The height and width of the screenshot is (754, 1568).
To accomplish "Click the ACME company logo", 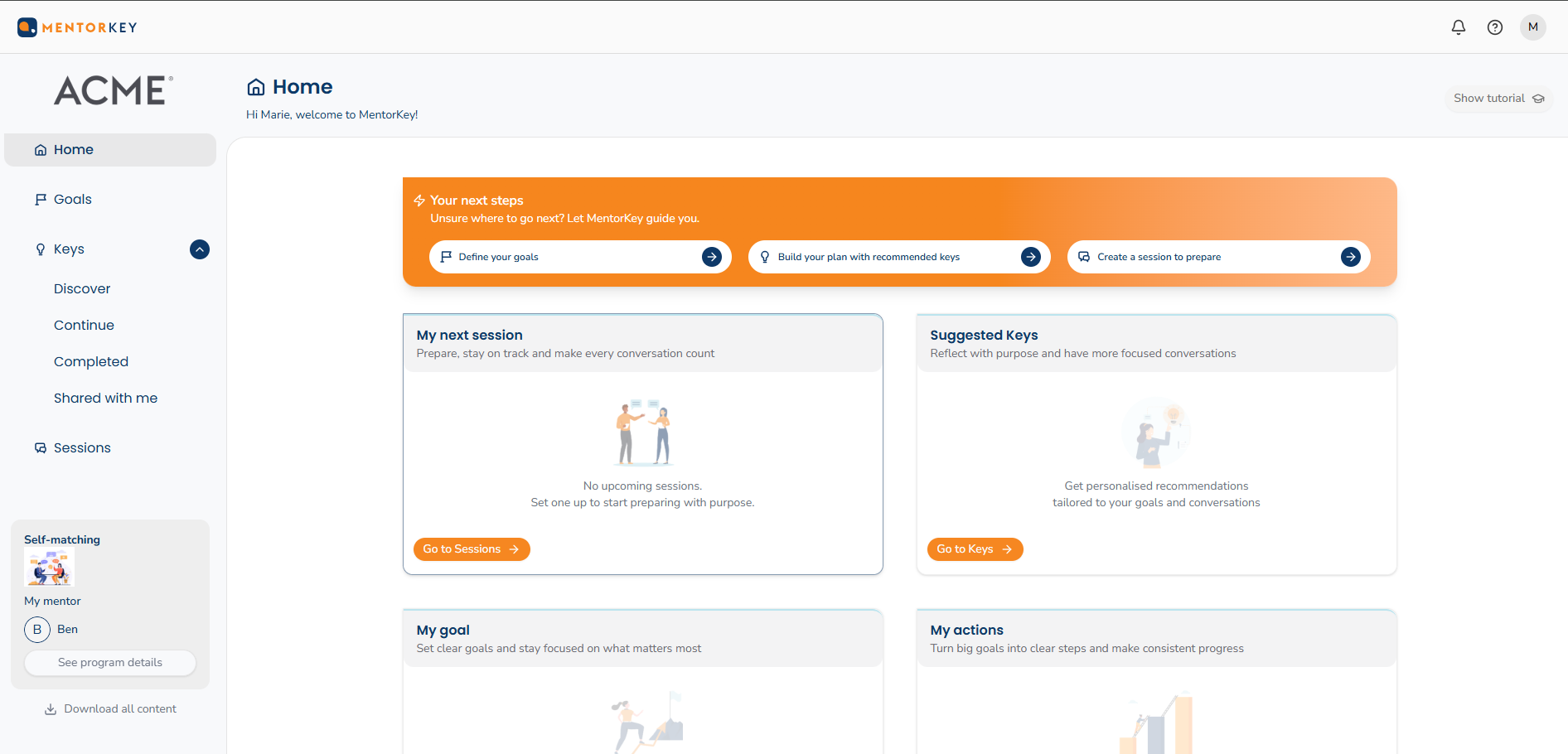I will tap(114, 90).
